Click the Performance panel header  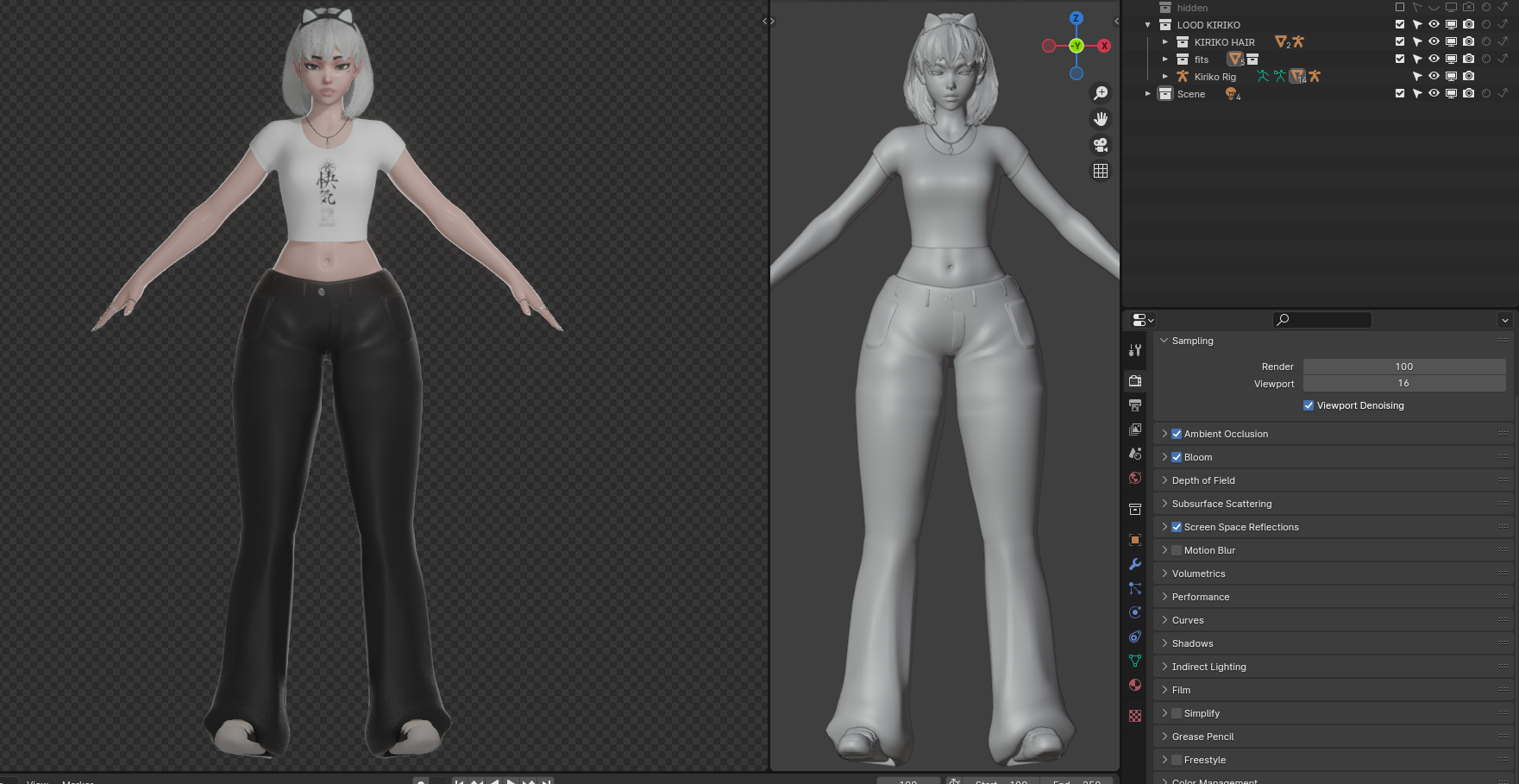point(1334,597)
